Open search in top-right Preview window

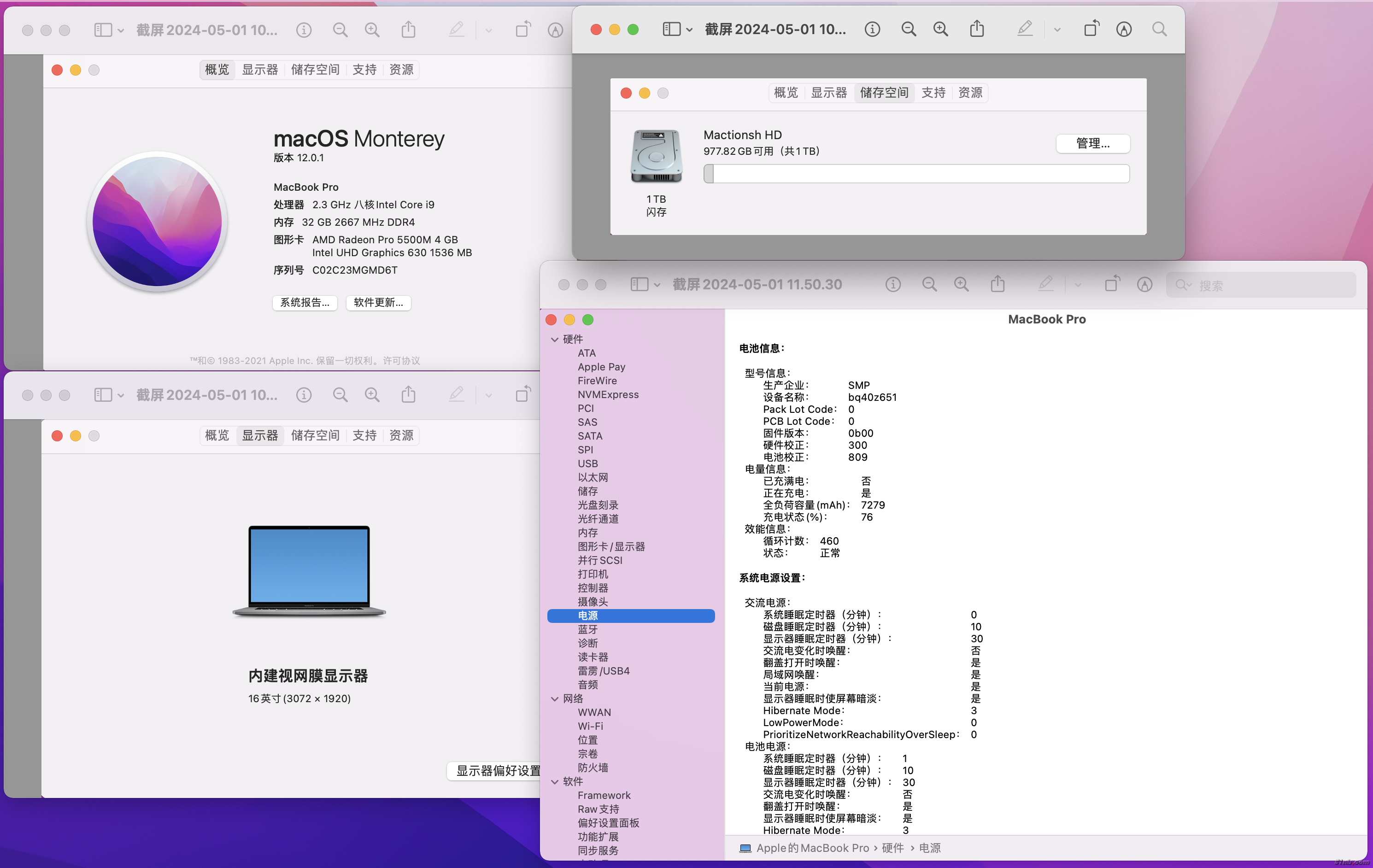1159,29
